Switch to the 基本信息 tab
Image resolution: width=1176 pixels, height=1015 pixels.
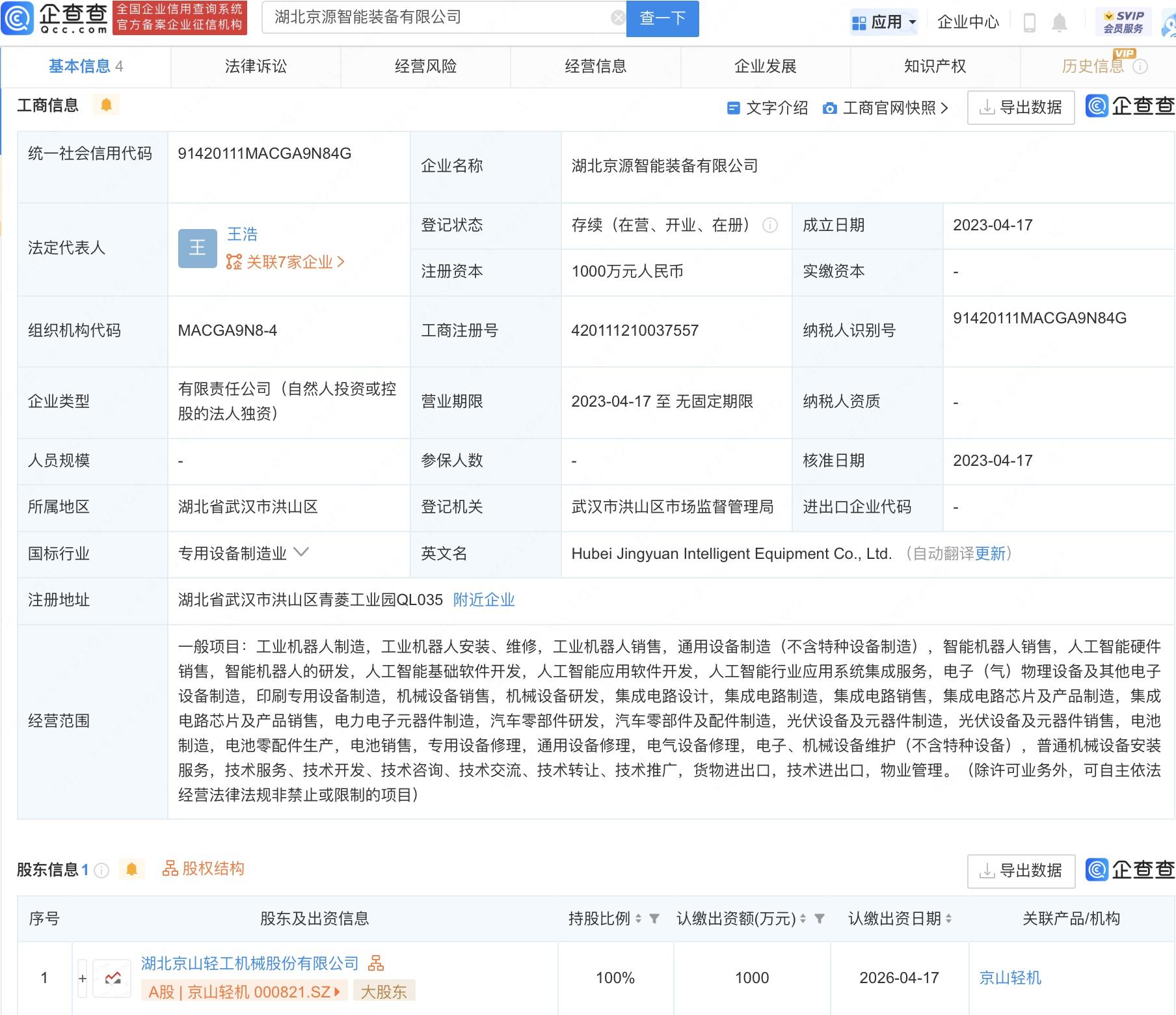(x=86, y=66)
